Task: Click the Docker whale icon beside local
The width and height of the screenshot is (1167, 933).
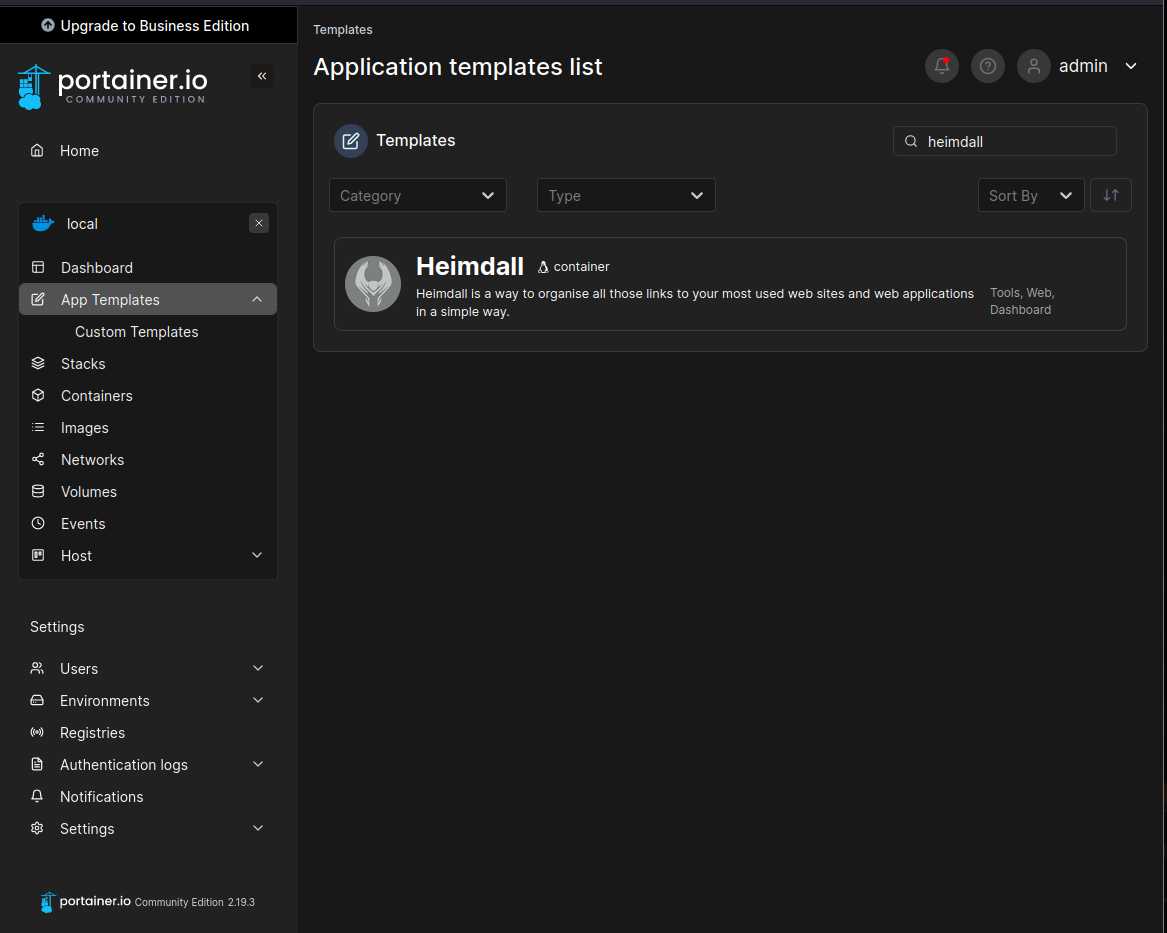Action: [43, 223]
